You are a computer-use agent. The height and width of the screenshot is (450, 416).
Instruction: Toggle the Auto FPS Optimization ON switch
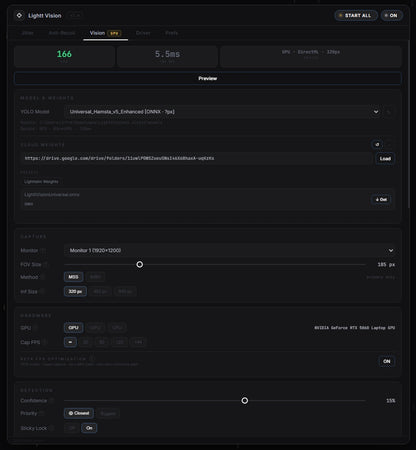click(387, 361)
